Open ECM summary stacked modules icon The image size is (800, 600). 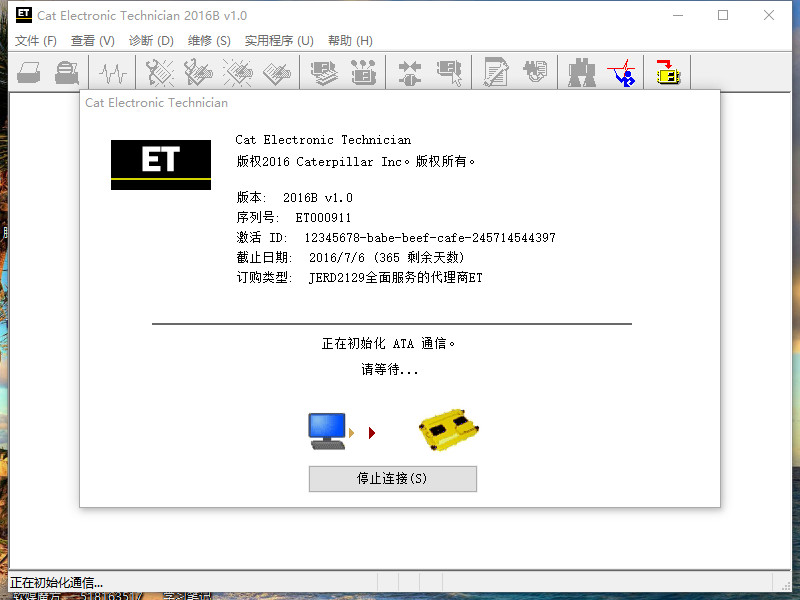[324, 72]
